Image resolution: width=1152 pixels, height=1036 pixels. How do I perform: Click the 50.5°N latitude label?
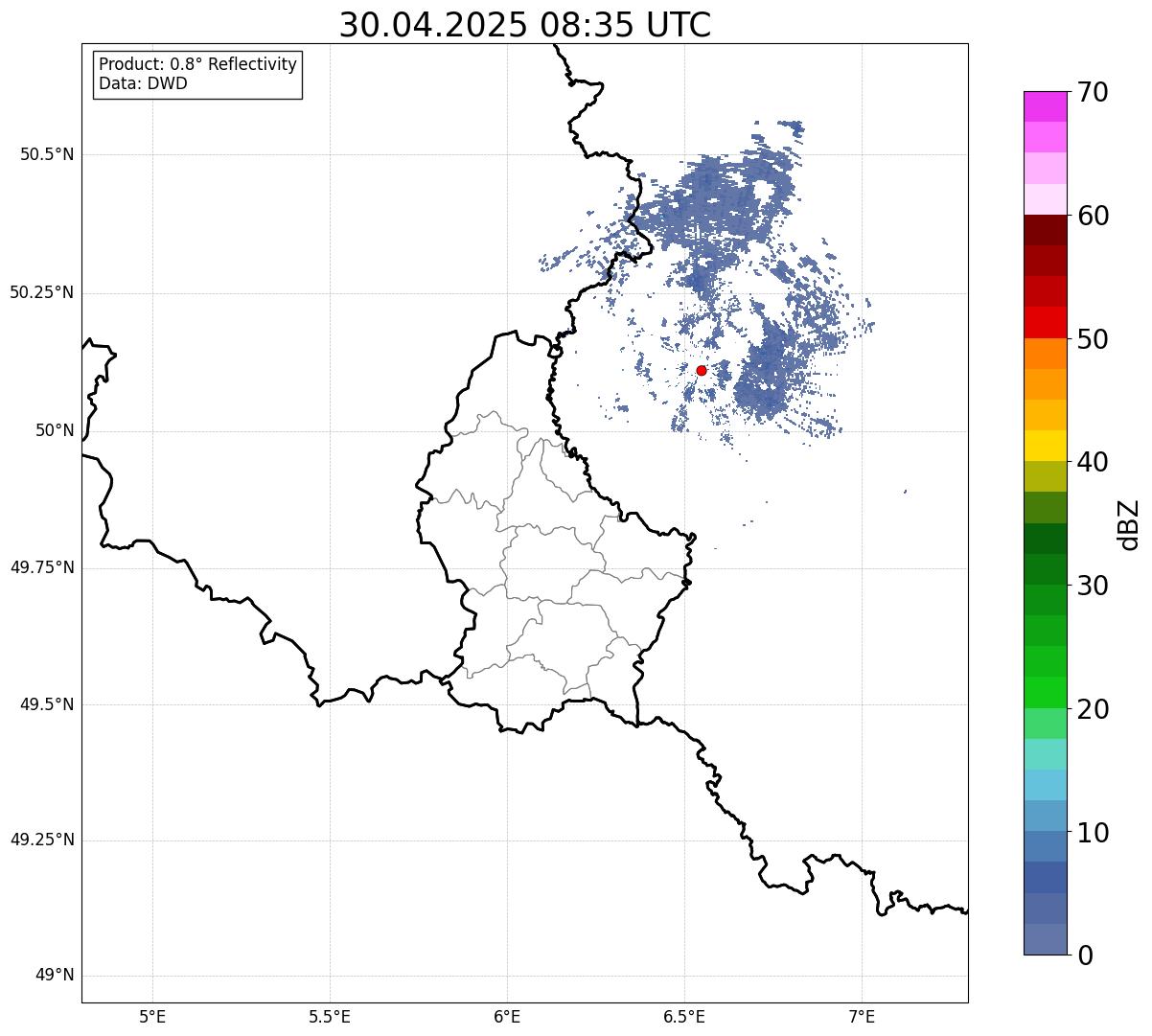click(x=47, y=154)
